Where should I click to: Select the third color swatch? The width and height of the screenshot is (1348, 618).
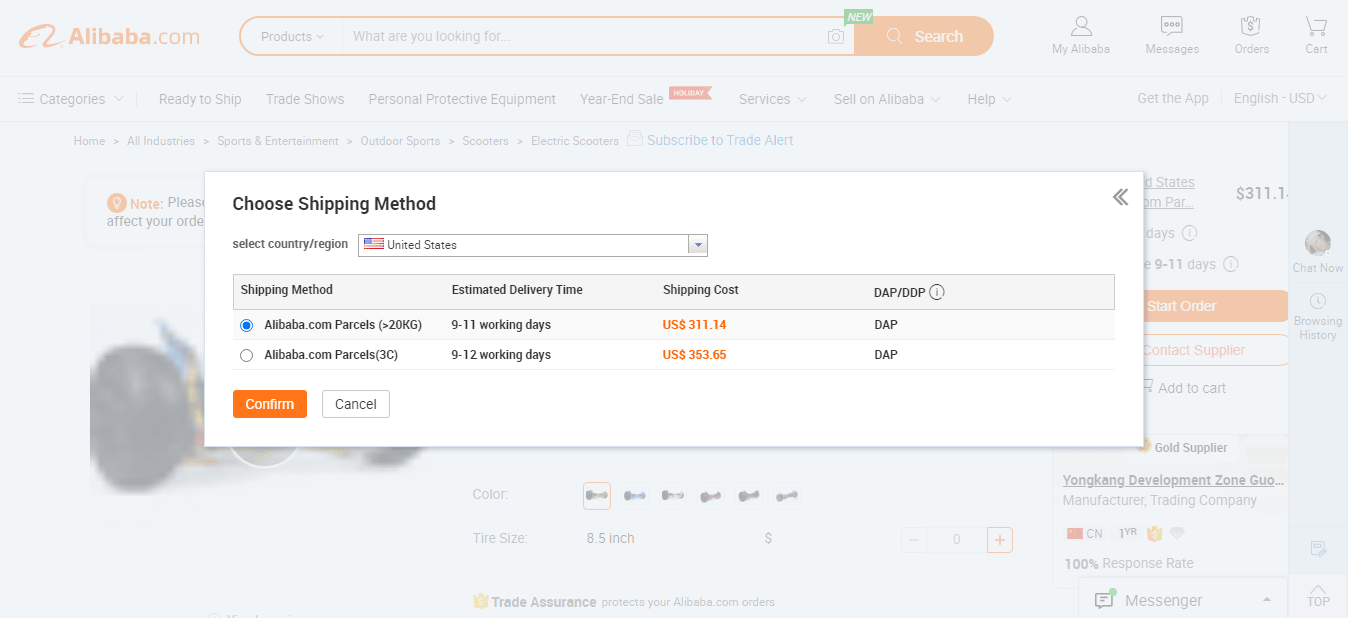click(672, 495)
